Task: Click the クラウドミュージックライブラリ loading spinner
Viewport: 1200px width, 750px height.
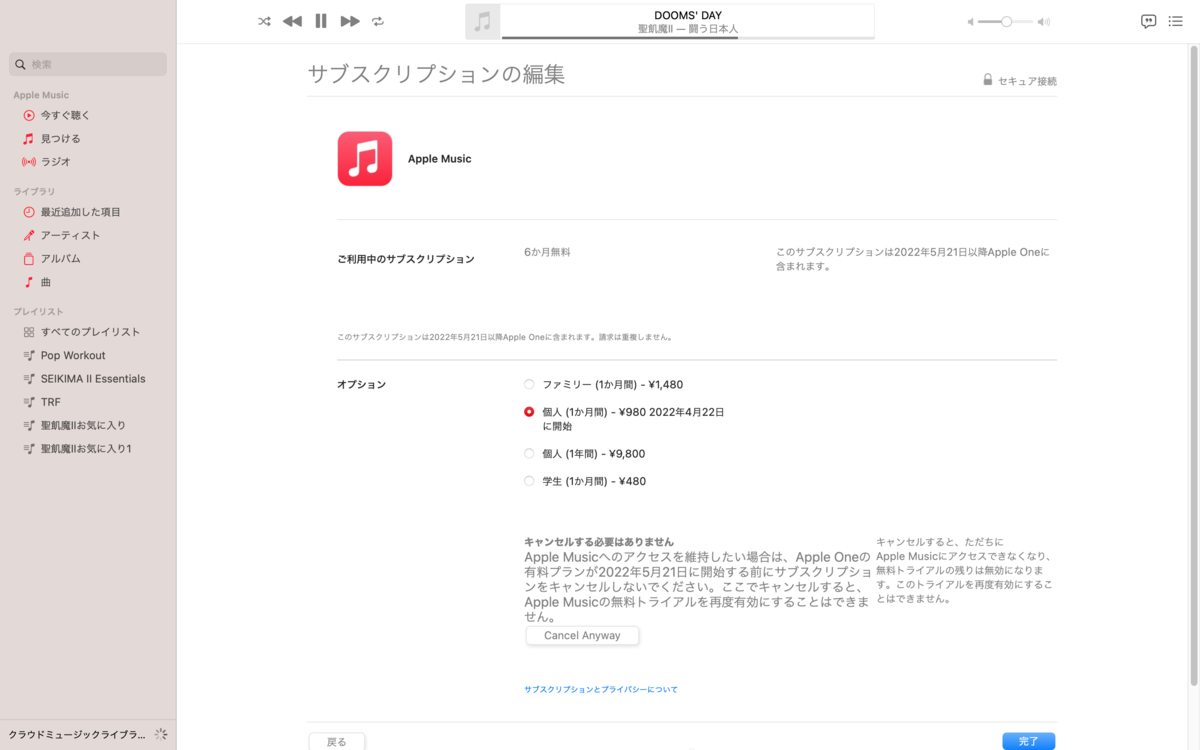Action: point(160,734)
